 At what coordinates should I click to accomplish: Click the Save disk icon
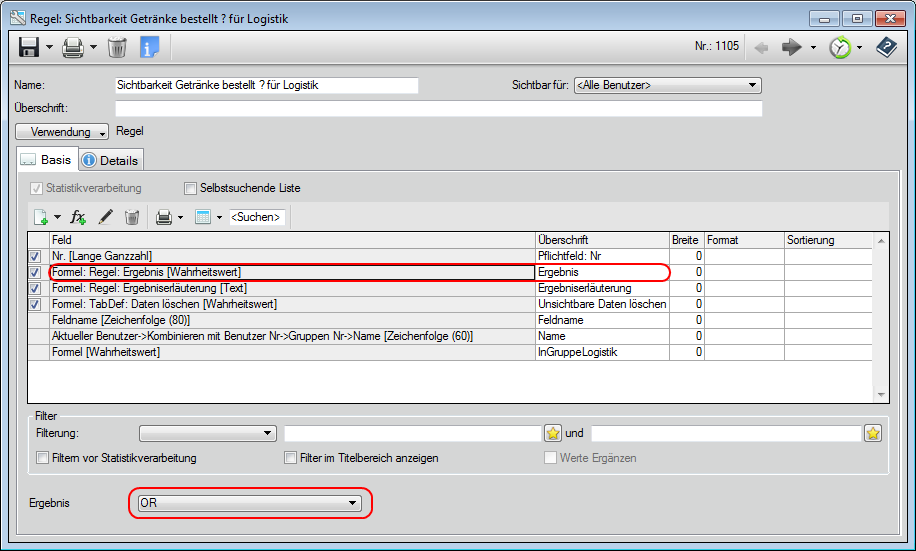point(29,47)
